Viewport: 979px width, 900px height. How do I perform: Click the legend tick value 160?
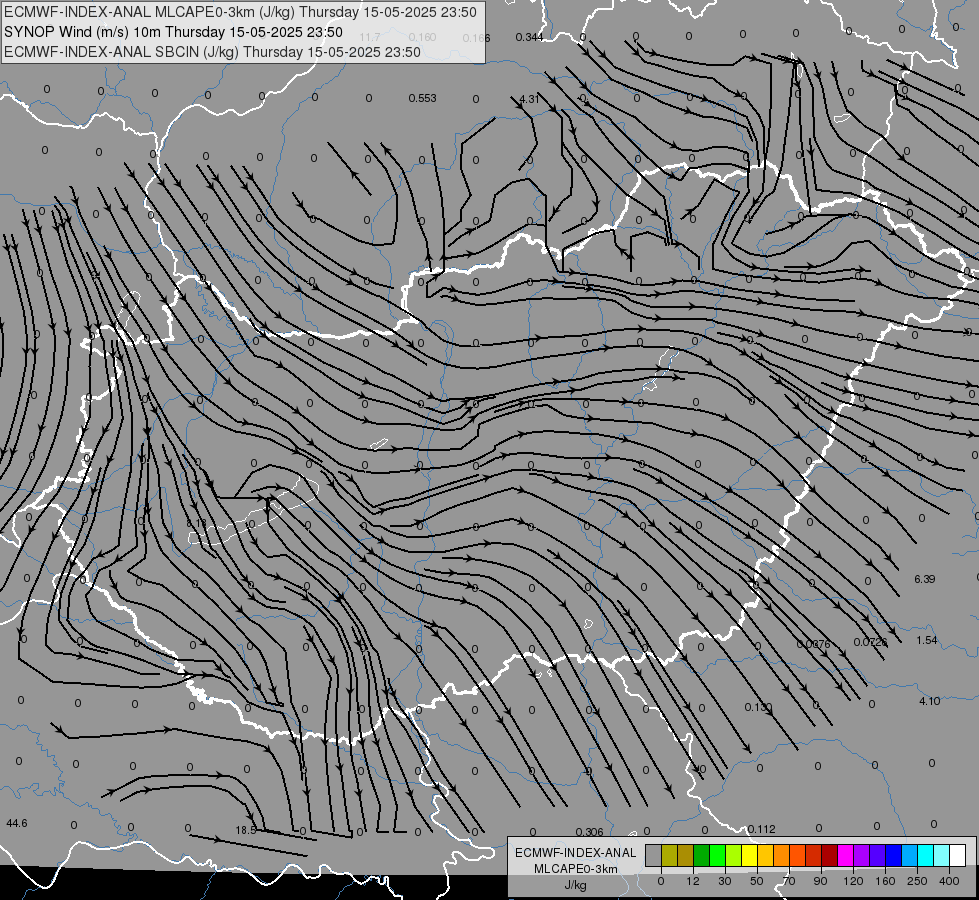pos(885,881)
